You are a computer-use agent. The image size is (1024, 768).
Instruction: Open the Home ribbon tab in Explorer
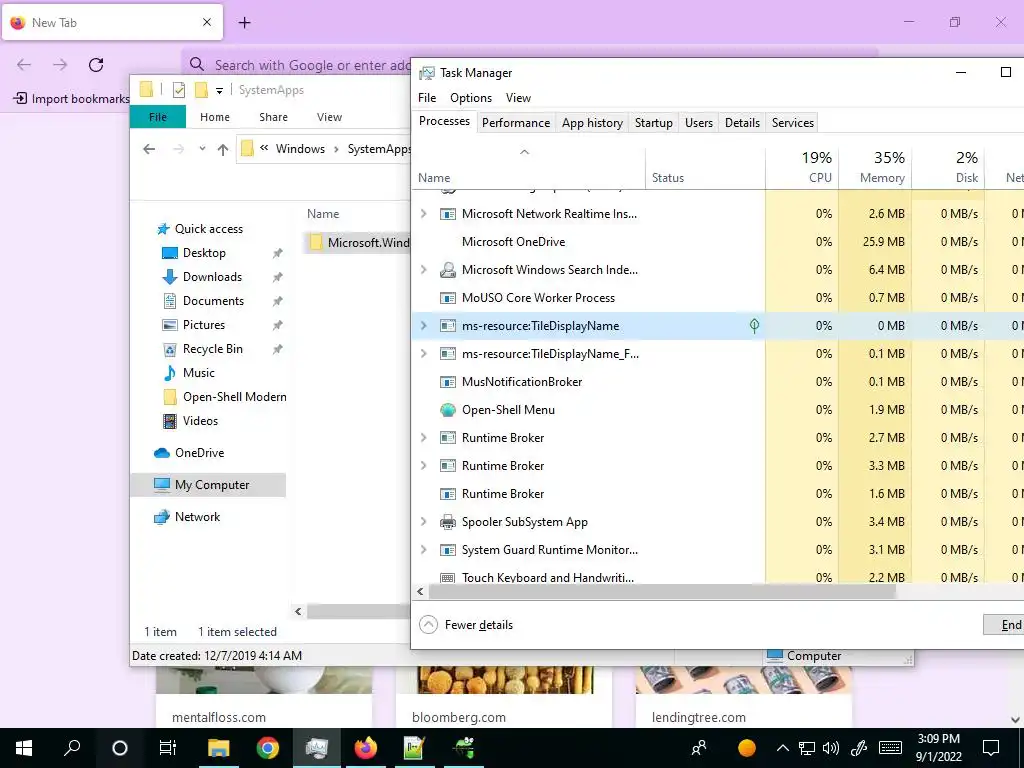pyautogui.click(x=215, y=117)
